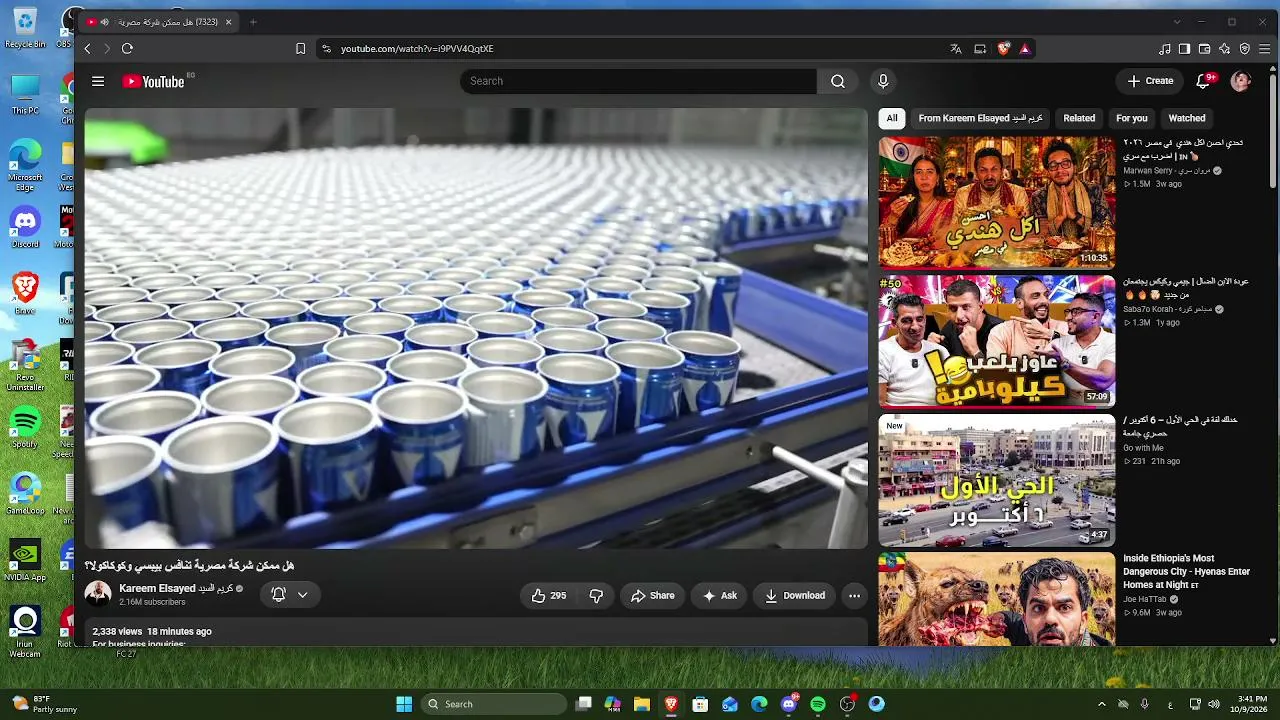The height and width of the screenshot is (720, 1280).
Task: Open File Explorer from the taskbar
Action: (642, 704)
